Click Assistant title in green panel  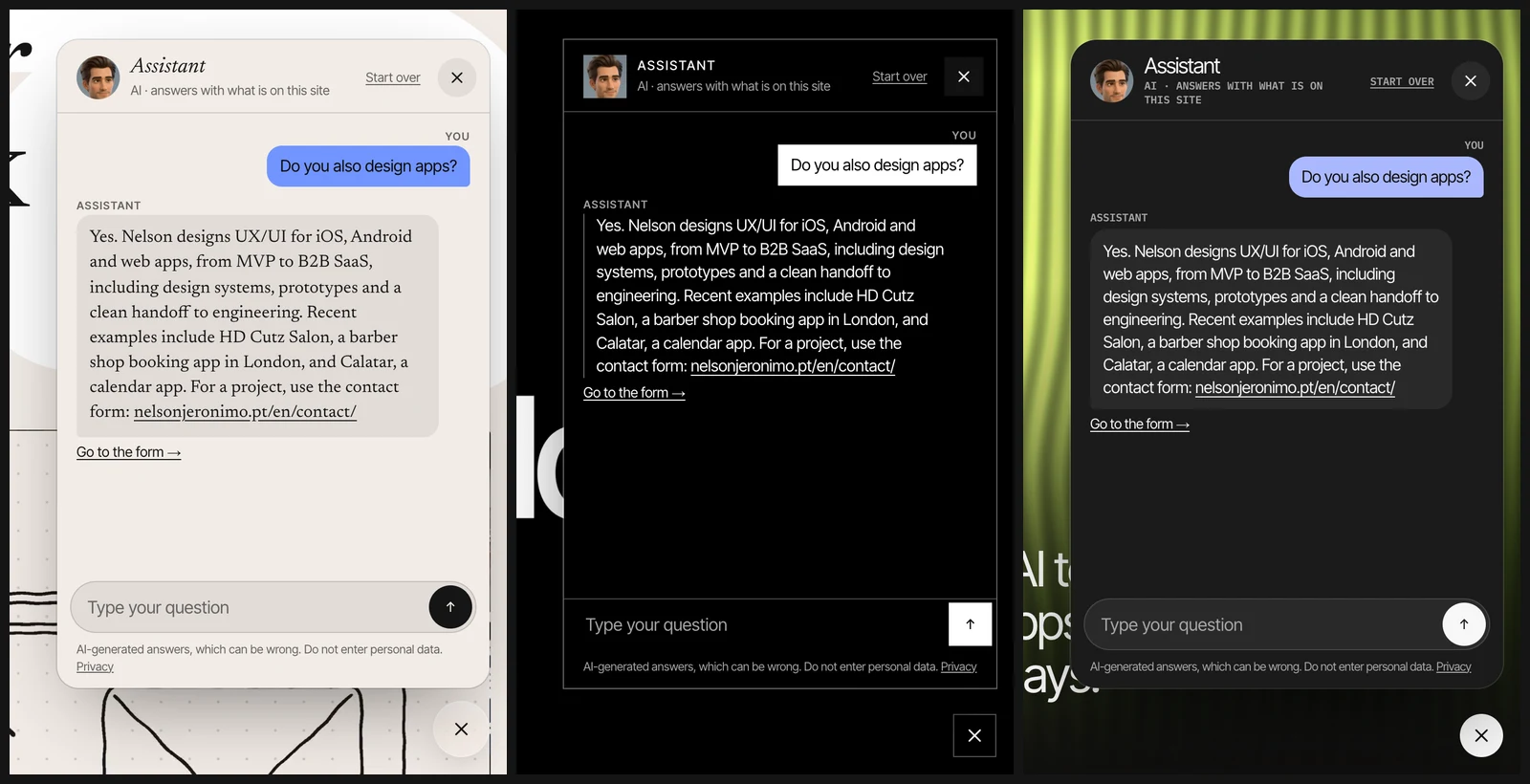pos(1182,66)
